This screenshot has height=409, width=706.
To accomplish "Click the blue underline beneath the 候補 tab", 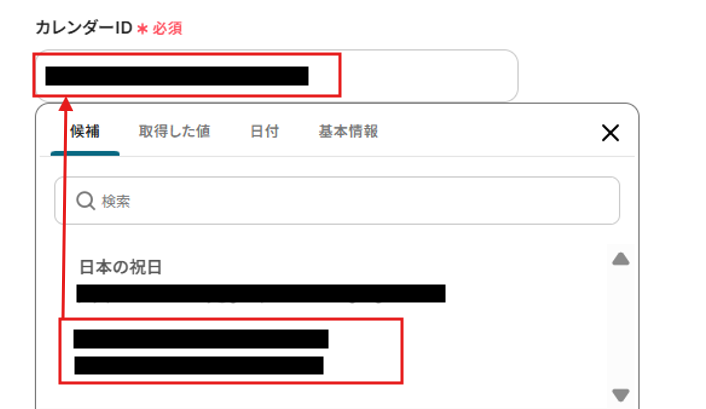I will click(x=85, y=154).
